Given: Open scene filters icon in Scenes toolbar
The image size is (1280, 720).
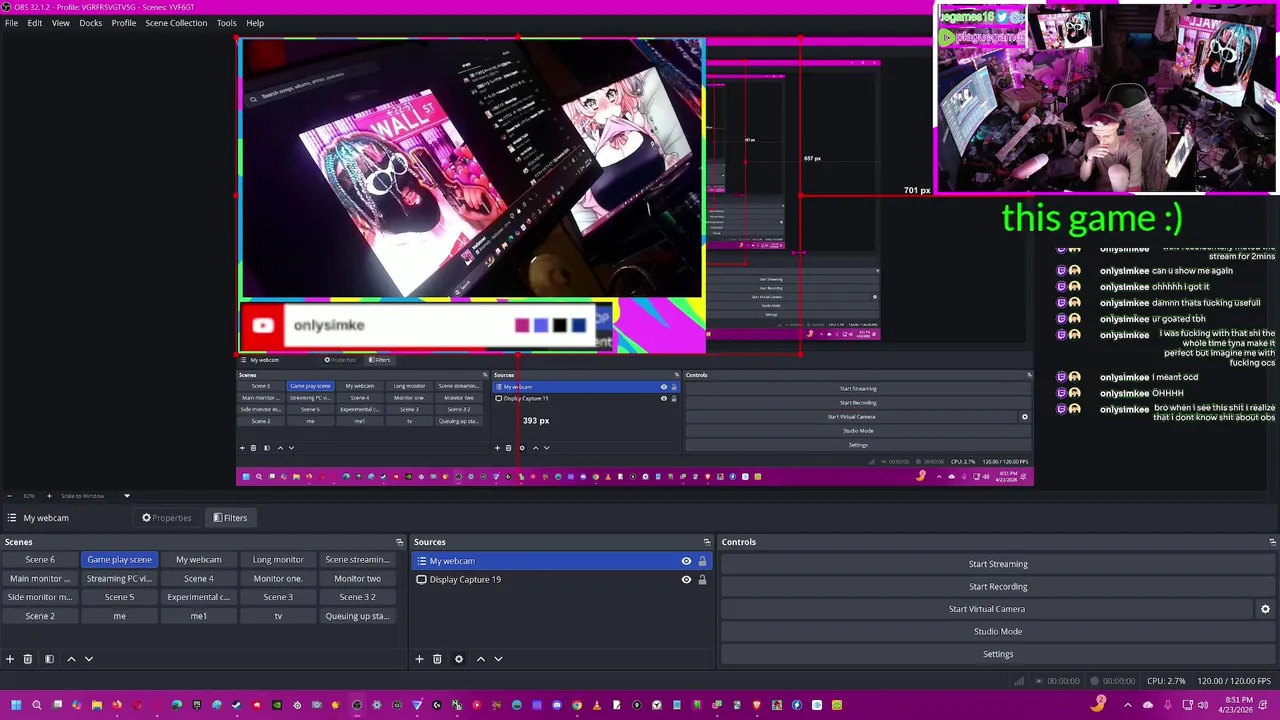Looking at the screenshot, I should point(49,659).
